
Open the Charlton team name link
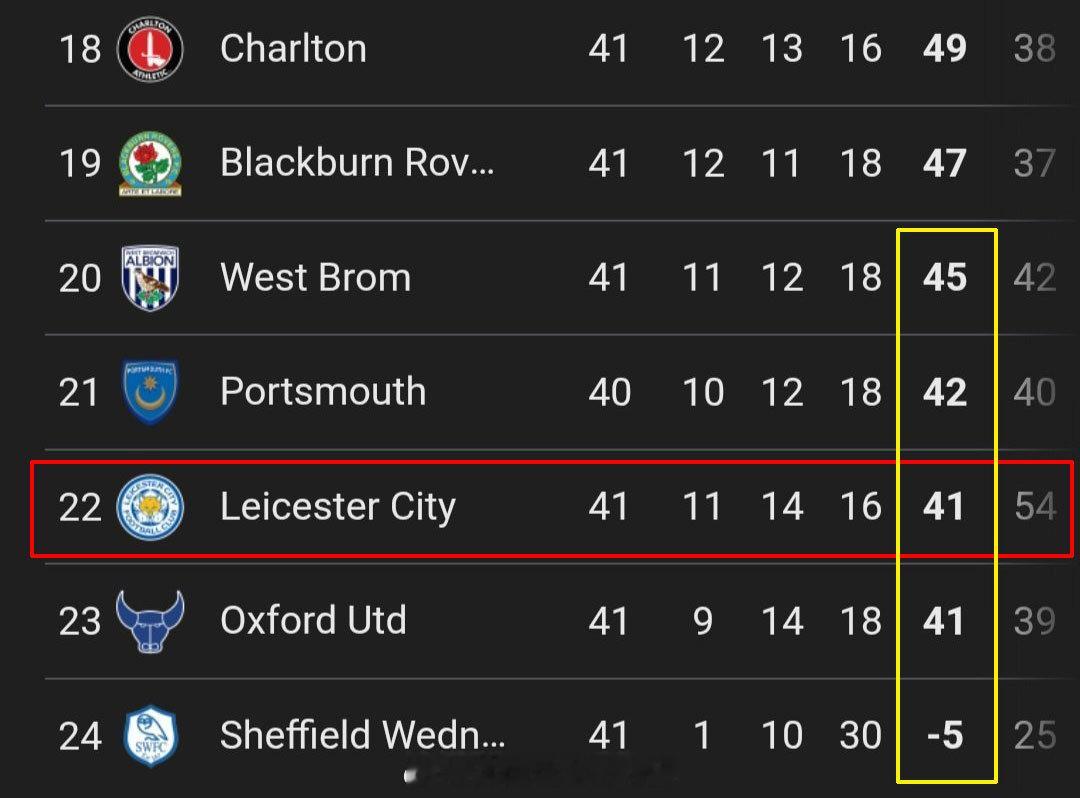tap(293, 48)
